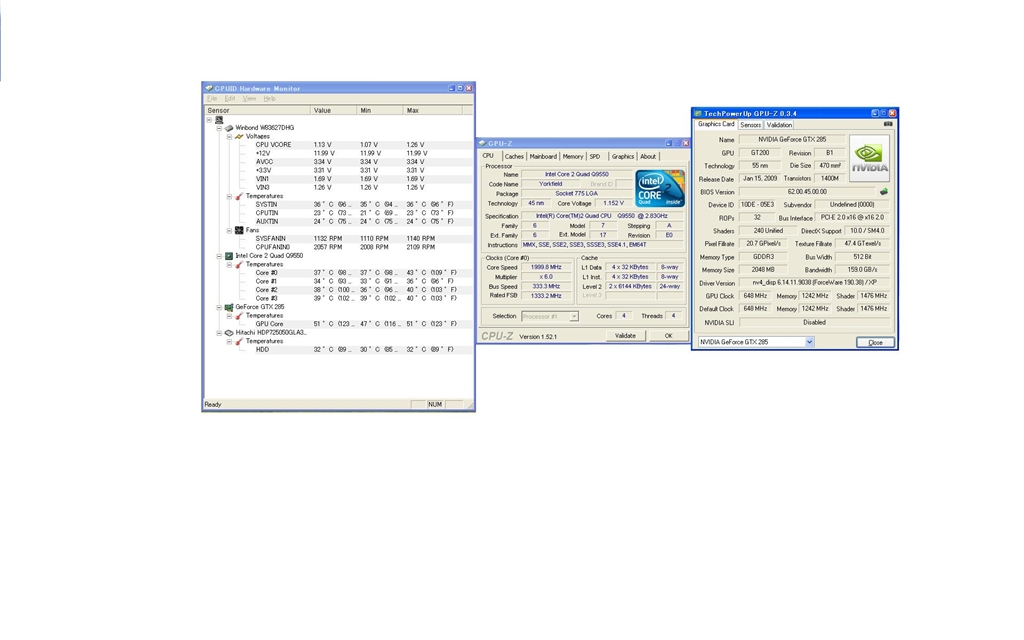The image size is (1024, 640).
Task: Click the Fans icon in HWMonitor tree
Action: [x=239, y=231]
